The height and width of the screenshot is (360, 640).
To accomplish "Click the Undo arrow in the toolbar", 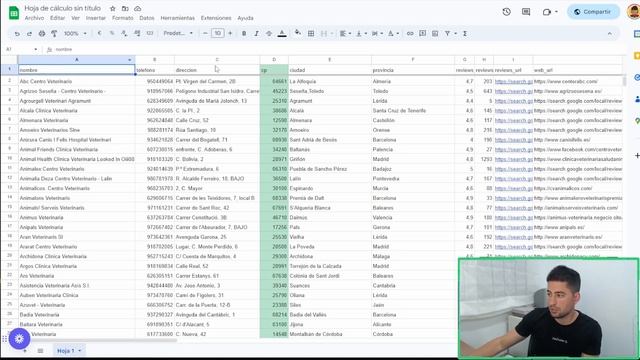I will [x=17, y=33].
